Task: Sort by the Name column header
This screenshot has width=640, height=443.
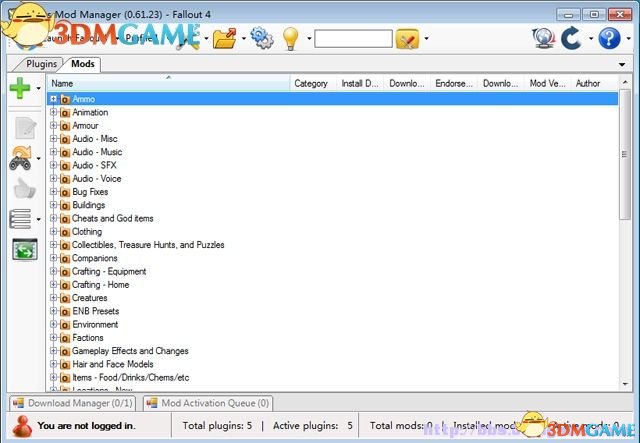Action: 169,83
